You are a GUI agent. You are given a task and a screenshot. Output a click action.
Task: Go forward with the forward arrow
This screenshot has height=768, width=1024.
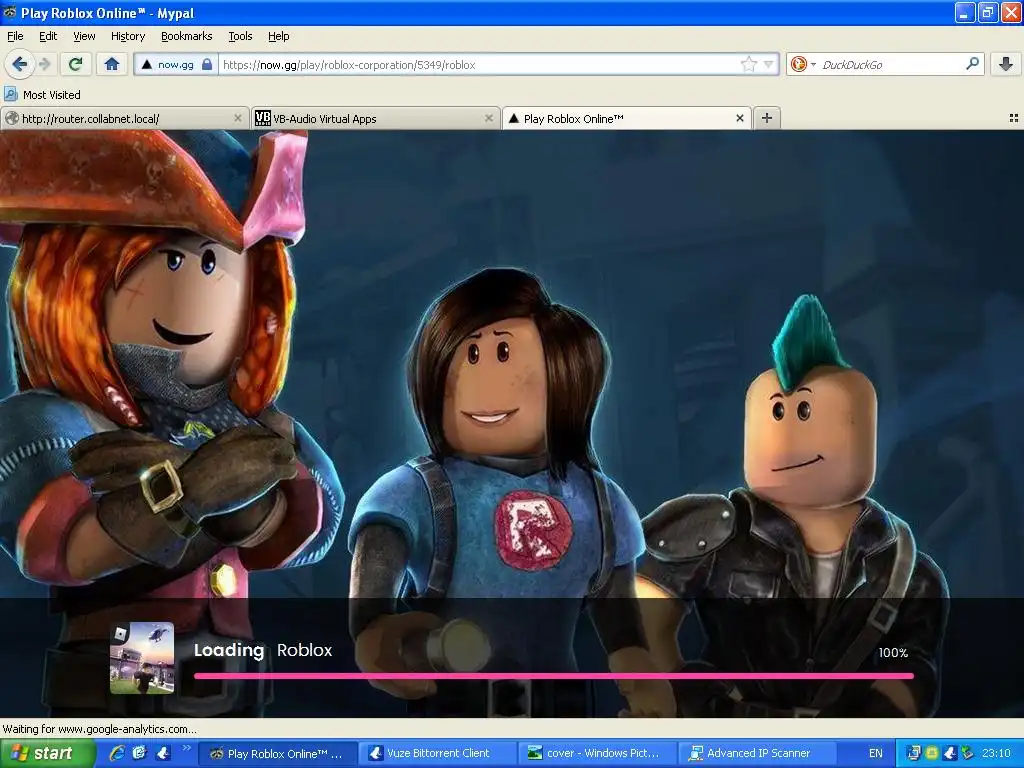pyautogui.click(x=44, y=64)
